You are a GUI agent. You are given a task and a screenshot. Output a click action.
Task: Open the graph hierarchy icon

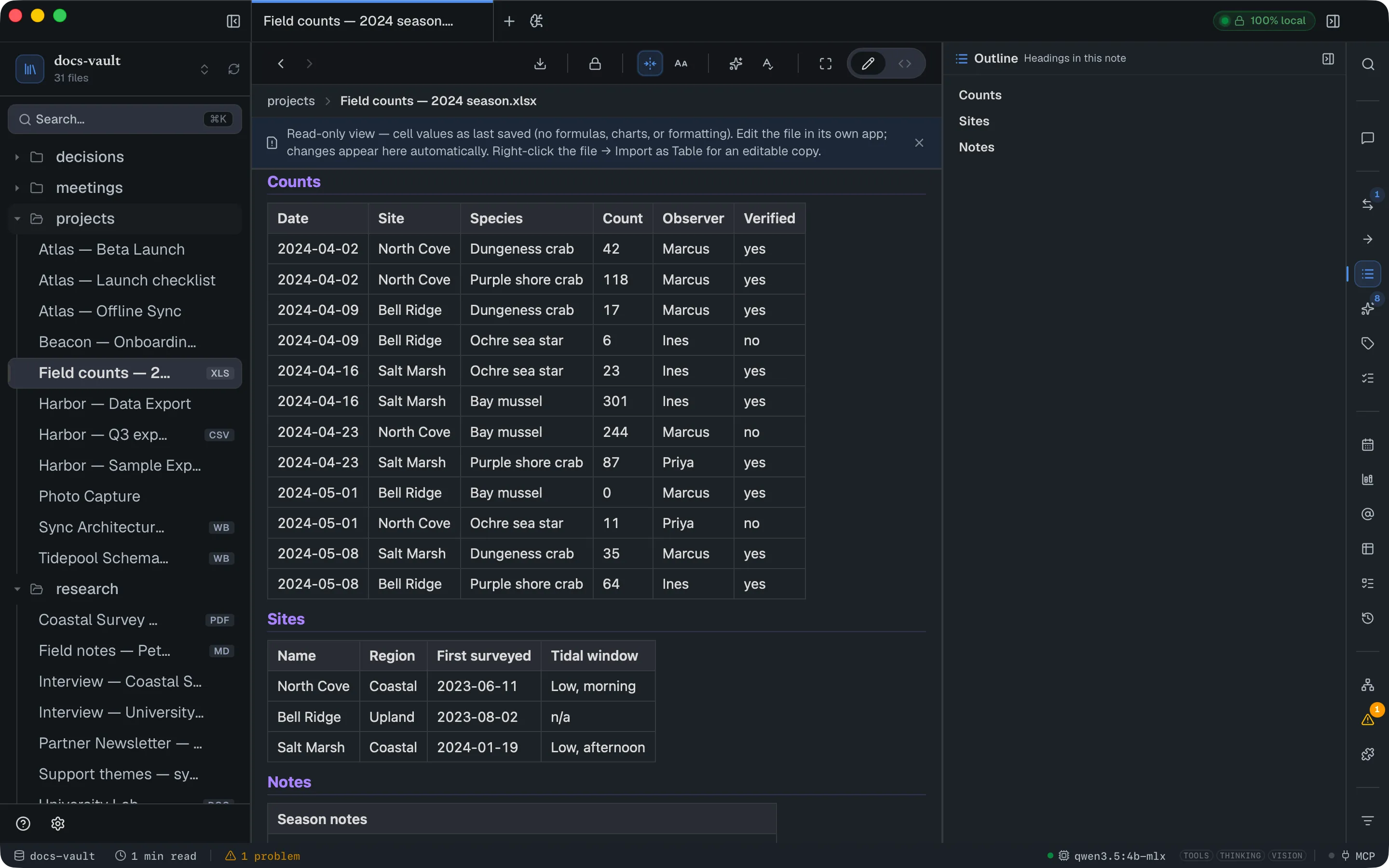point(1368,685)
